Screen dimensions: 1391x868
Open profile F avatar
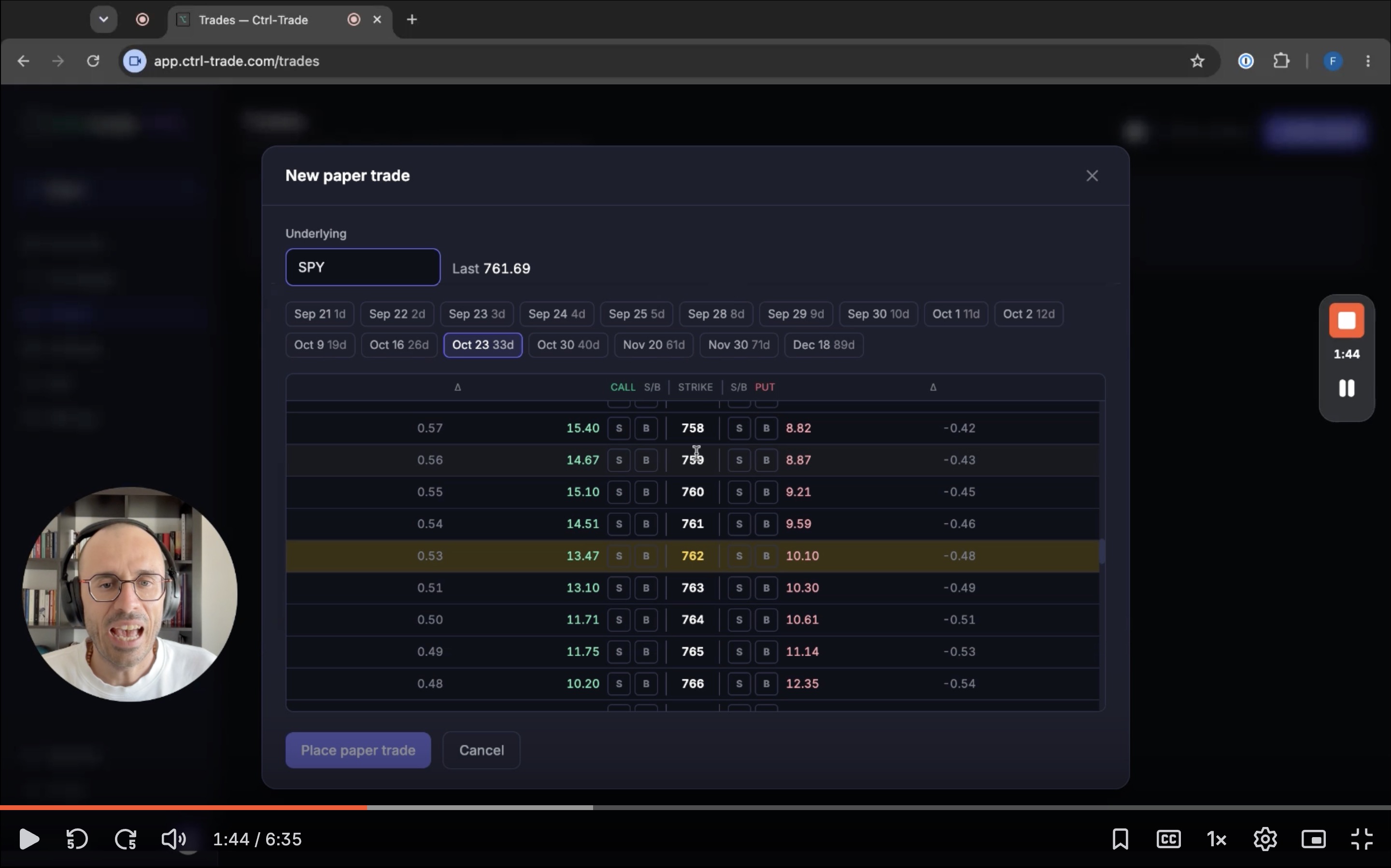tap(1333, 61)
